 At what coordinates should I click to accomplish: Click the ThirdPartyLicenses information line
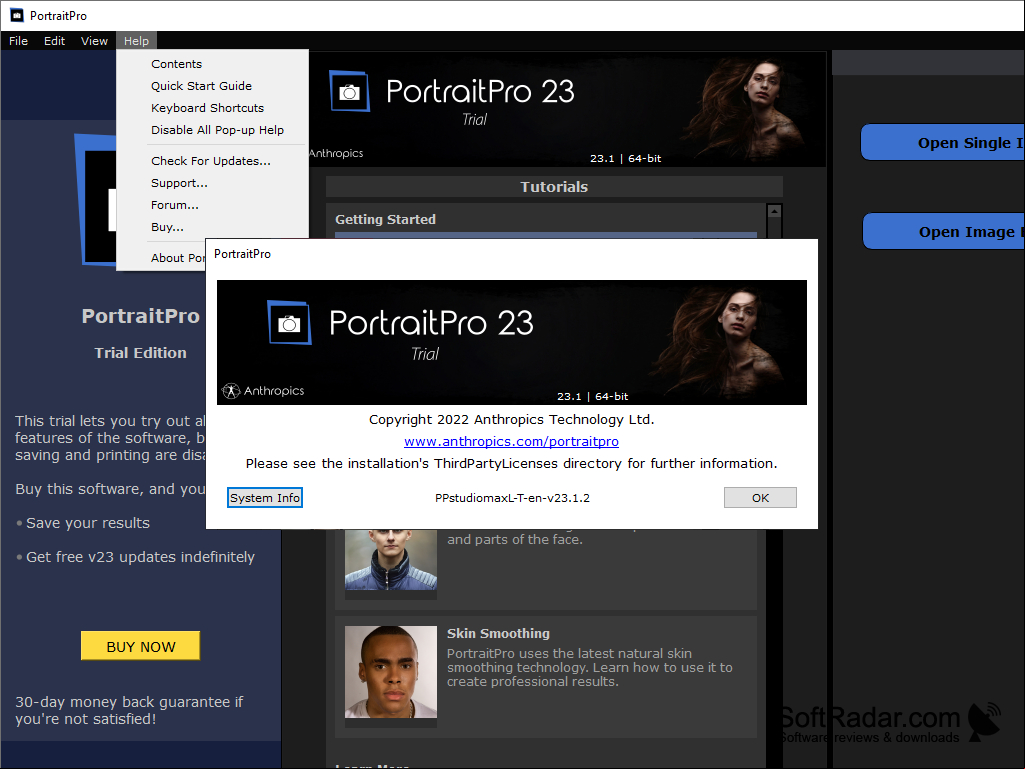tap(511, 464)
